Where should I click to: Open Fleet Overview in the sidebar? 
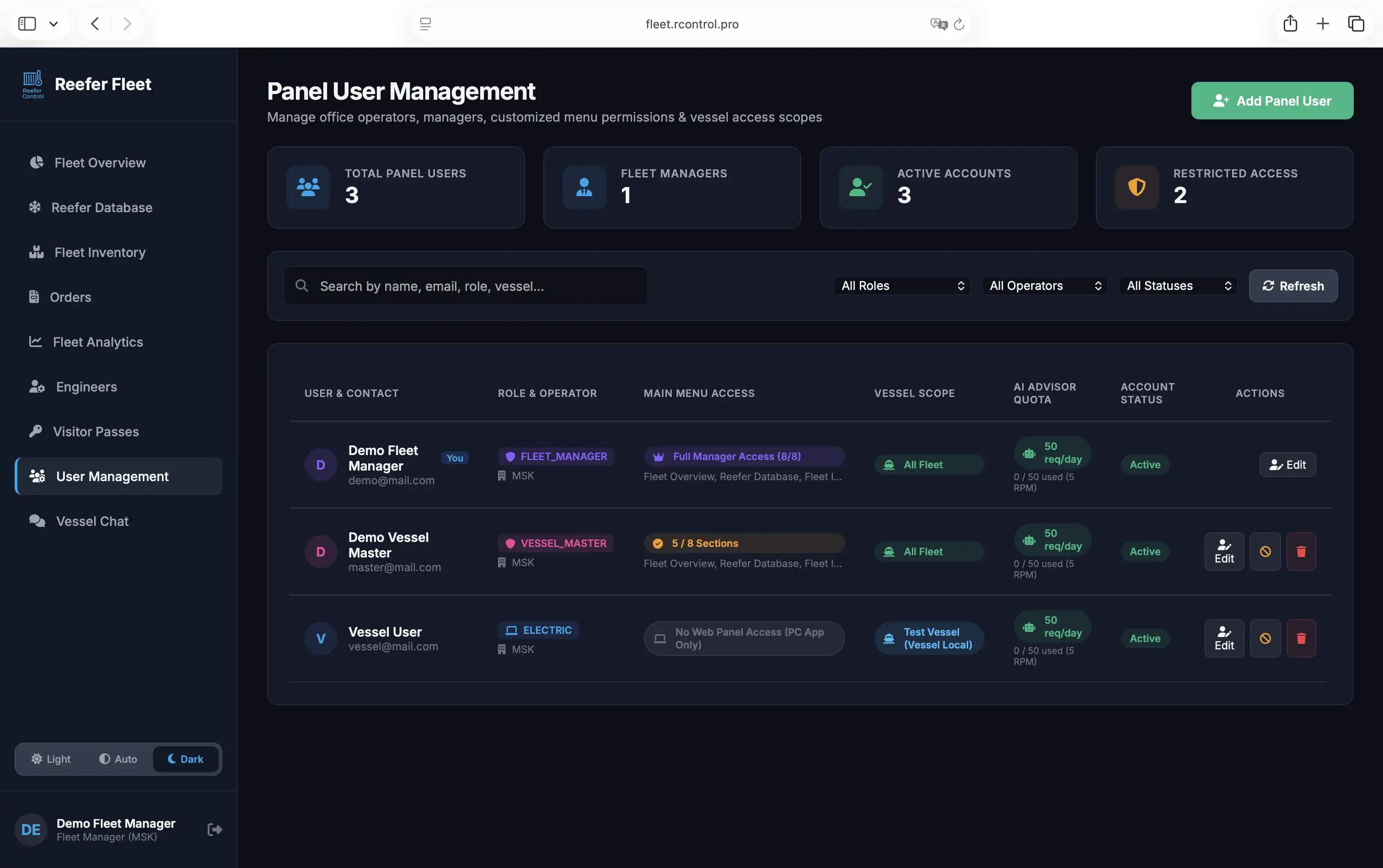(x=118, y=162)
